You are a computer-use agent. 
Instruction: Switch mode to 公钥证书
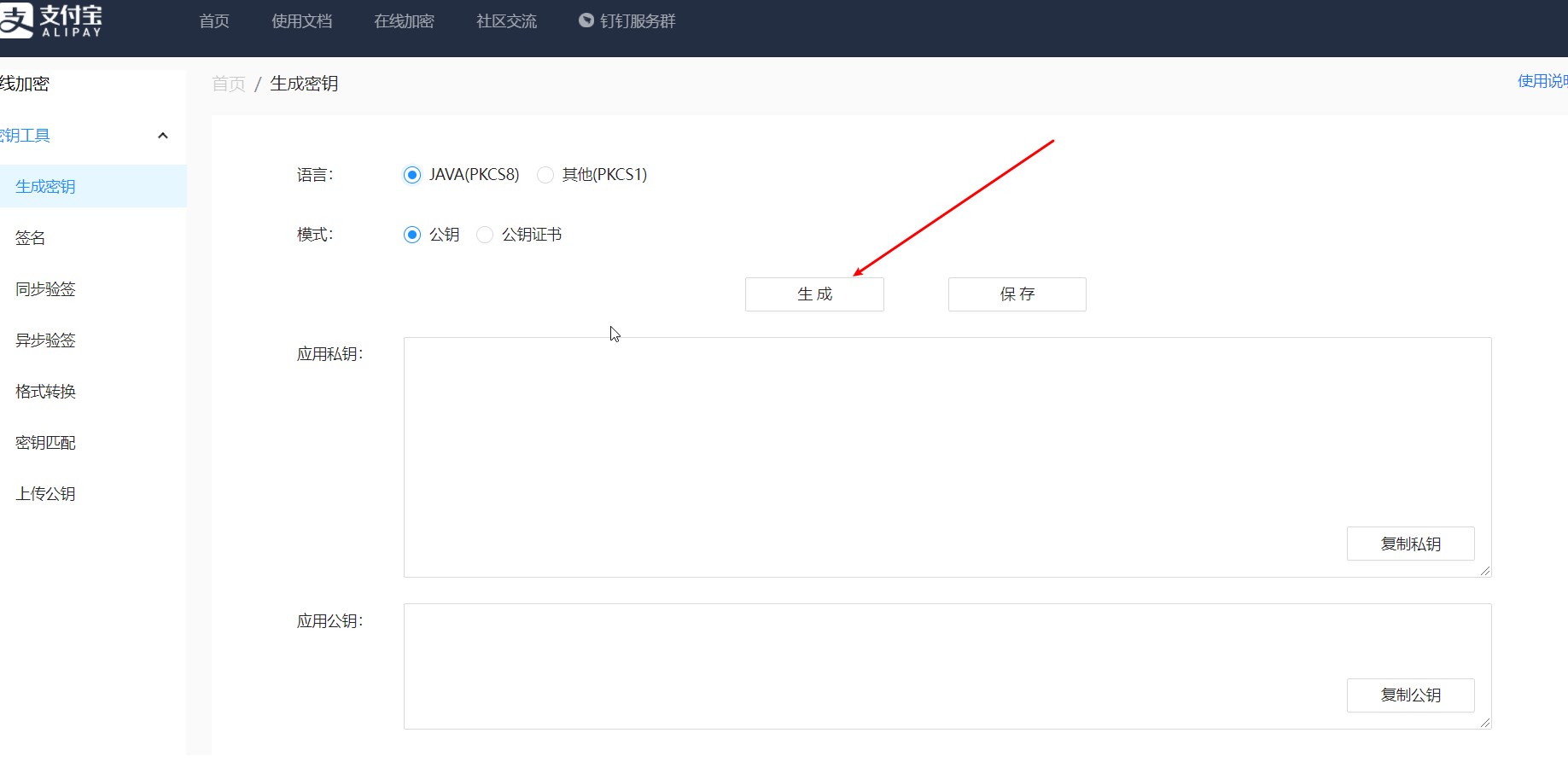pos(485,235)
